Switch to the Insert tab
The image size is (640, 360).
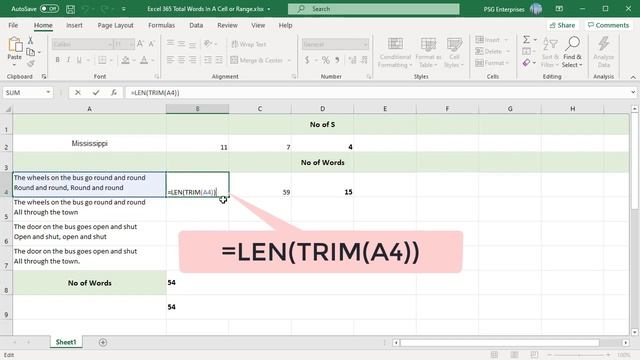(x=74, y=25)
